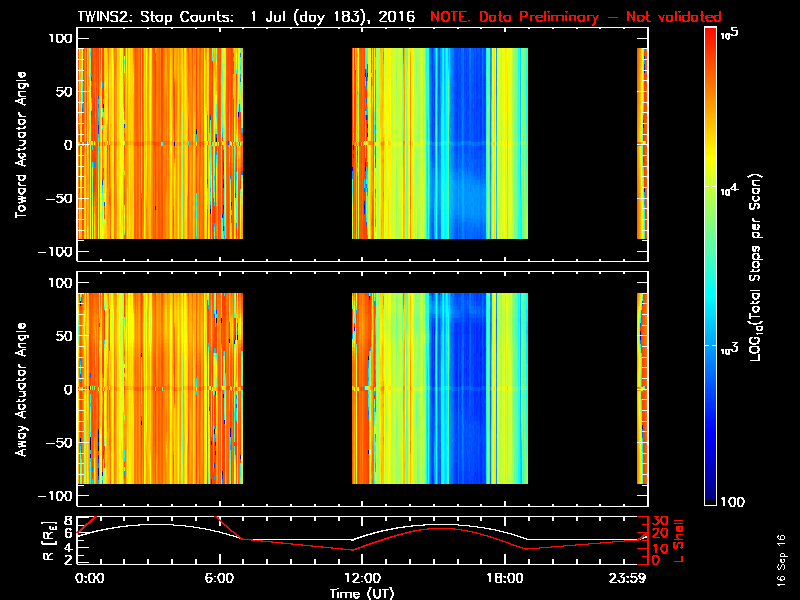Click the "6:00" time axis label
Viewport: 800px width, 600px height.
click(219, 579)
